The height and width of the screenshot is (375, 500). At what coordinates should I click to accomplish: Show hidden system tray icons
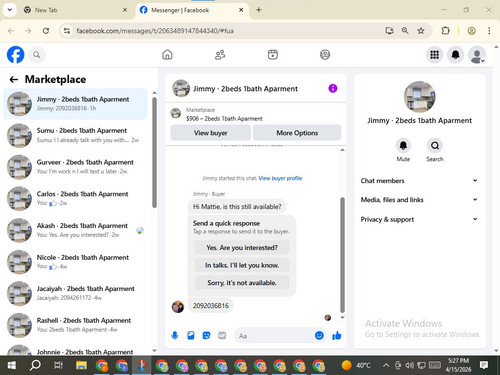386,365
